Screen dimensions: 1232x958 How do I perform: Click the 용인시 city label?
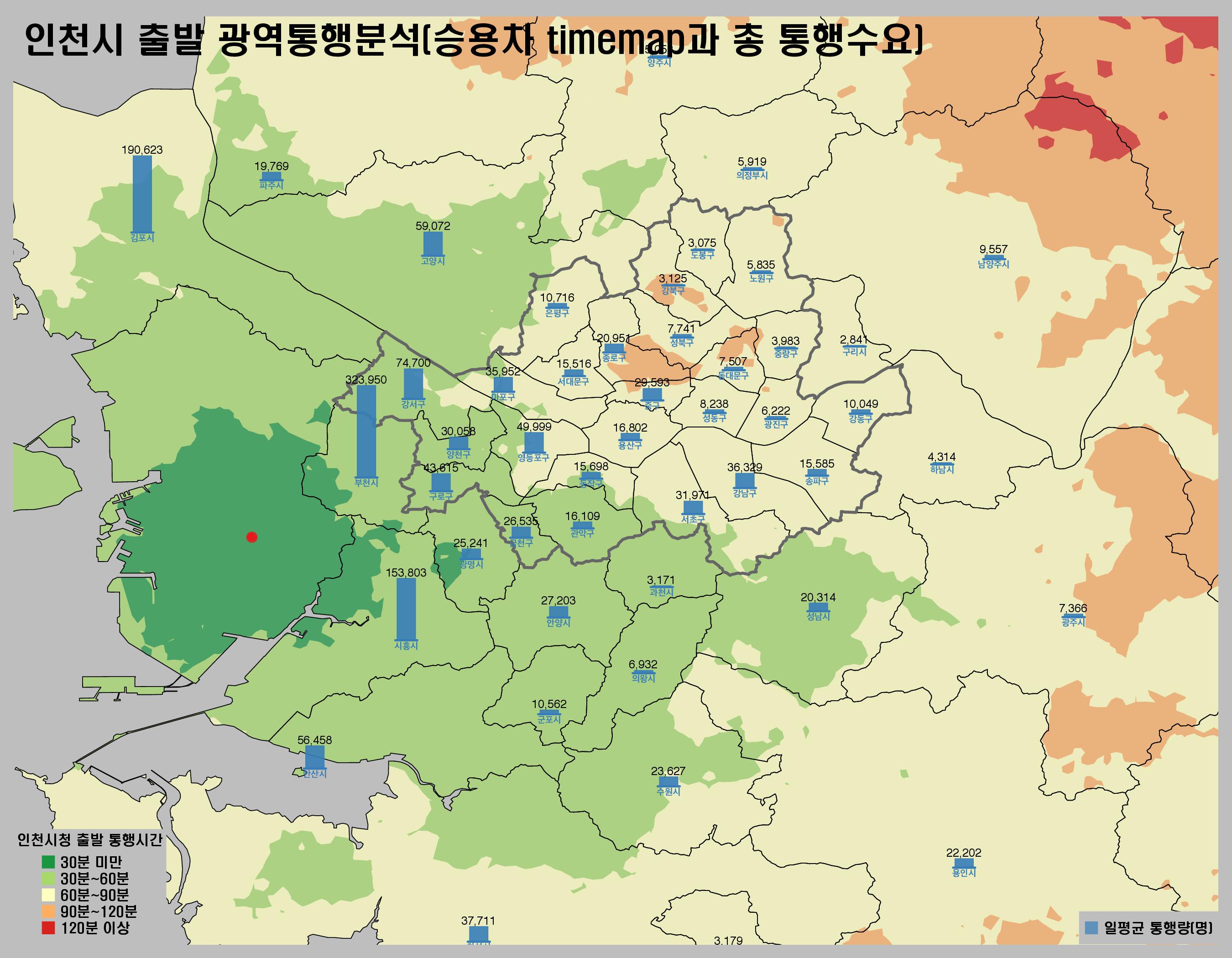964,872
